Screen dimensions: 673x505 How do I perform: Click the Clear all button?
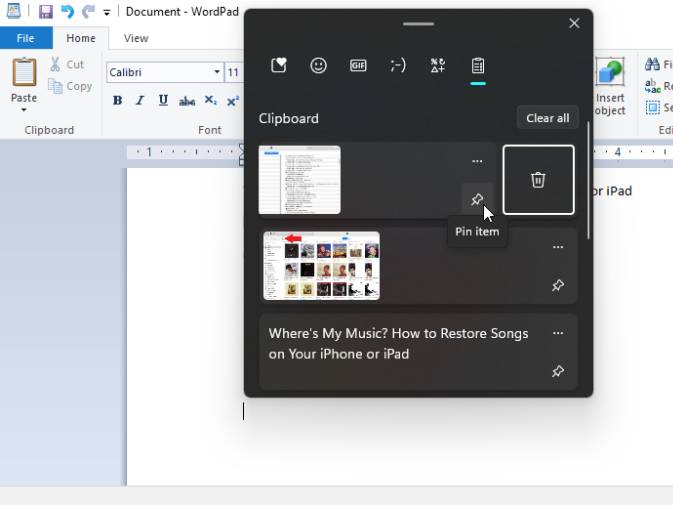pos(547,118)
